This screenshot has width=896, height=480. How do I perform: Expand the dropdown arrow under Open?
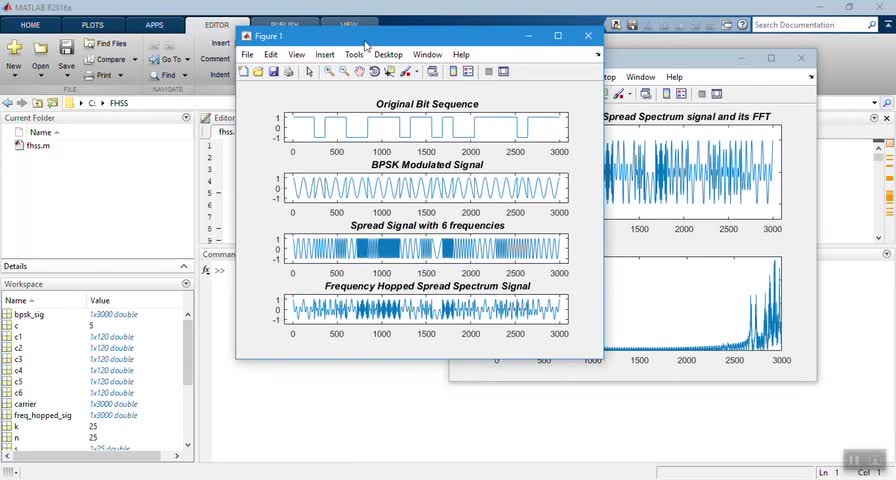click(41, 75)
